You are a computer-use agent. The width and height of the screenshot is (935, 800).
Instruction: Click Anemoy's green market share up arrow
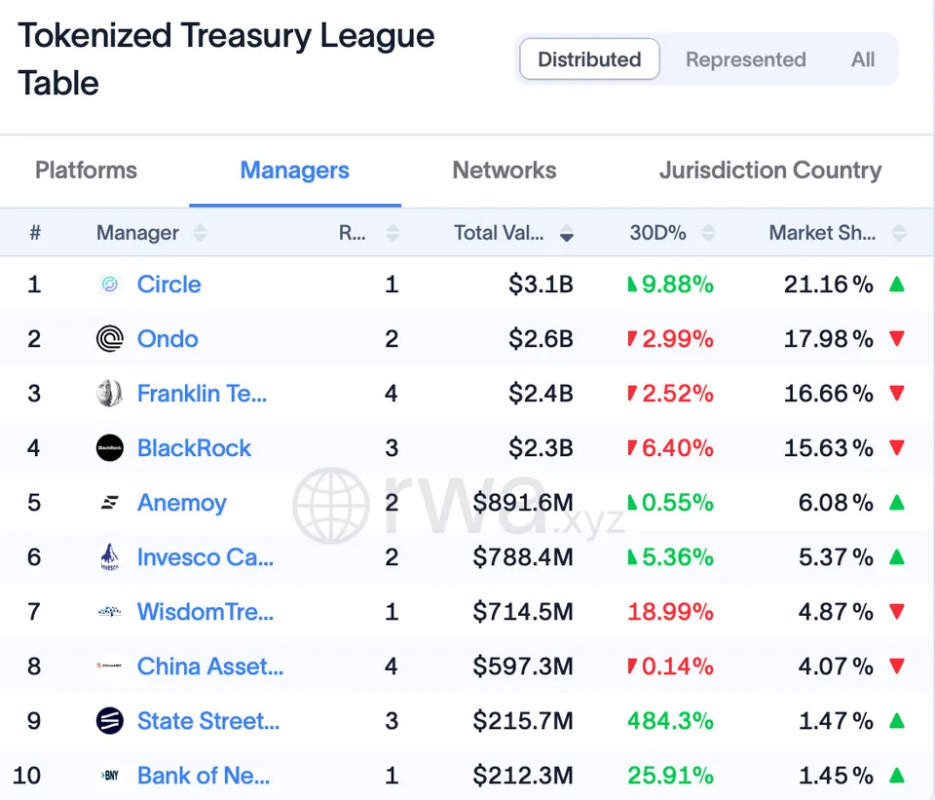897,503
